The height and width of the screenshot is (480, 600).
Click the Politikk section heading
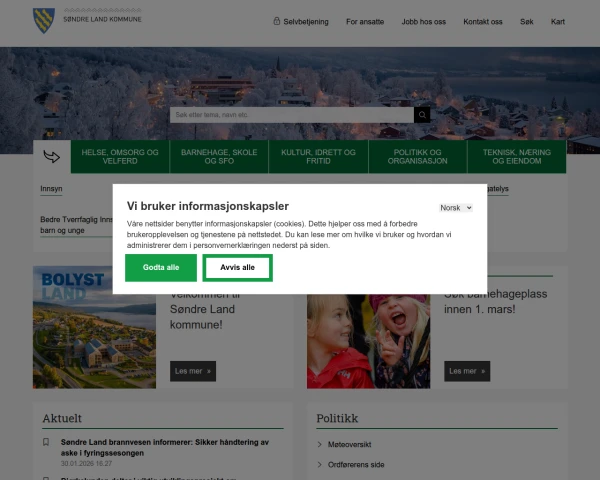pyautogui.click(x=337, y=418)
